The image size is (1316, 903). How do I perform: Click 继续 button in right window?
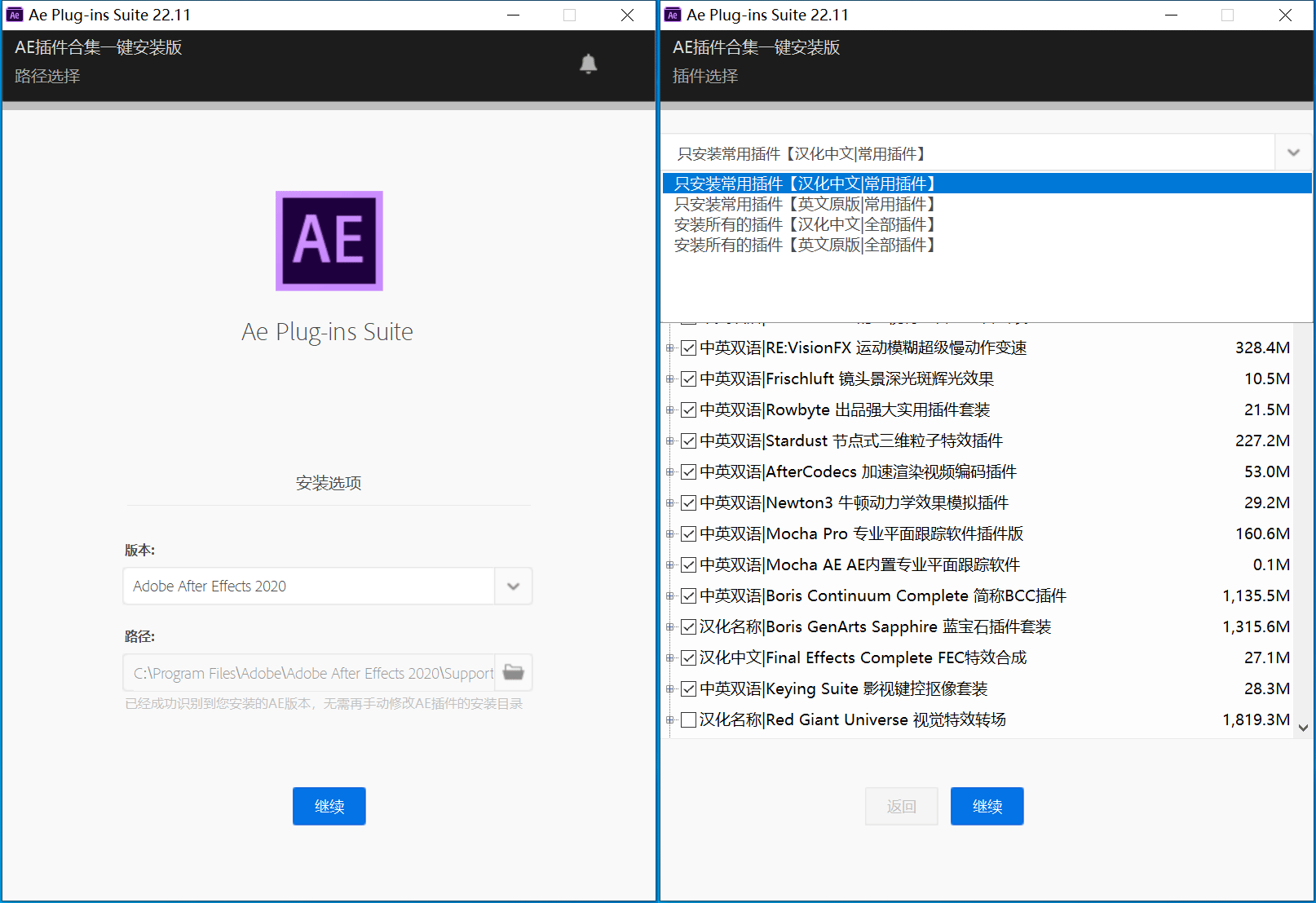coord(987,806)
